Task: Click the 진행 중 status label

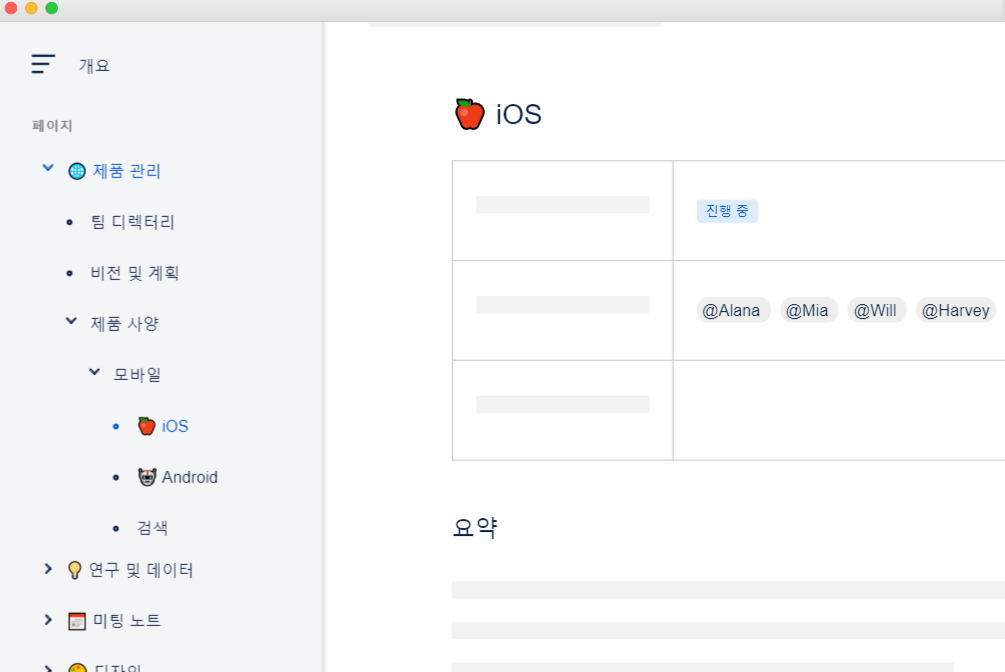Action: pos(727,211)
